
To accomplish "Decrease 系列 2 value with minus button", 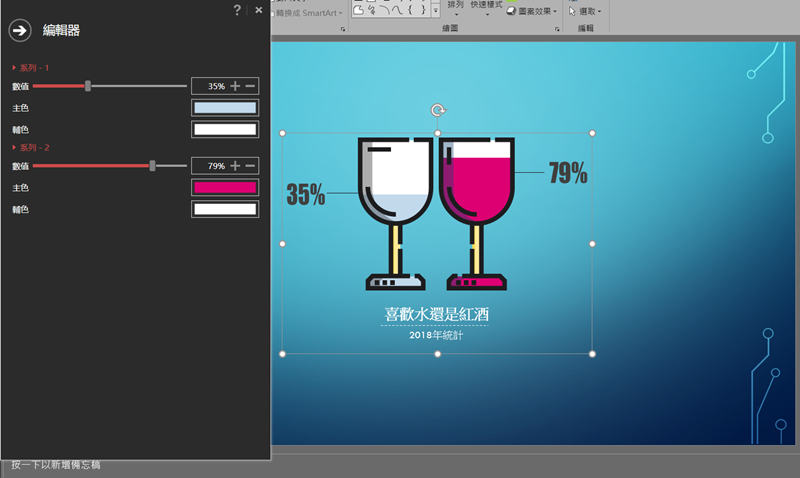I will (x=250, y=165).
